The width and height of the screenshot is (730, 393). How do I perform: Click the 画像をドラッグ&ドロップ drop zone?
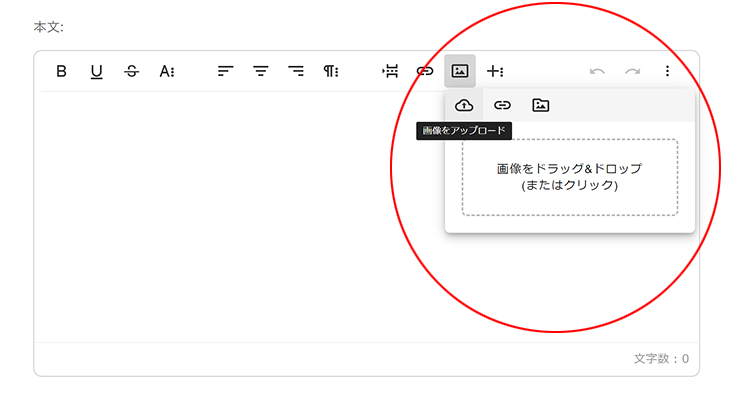tap(570, 177)
